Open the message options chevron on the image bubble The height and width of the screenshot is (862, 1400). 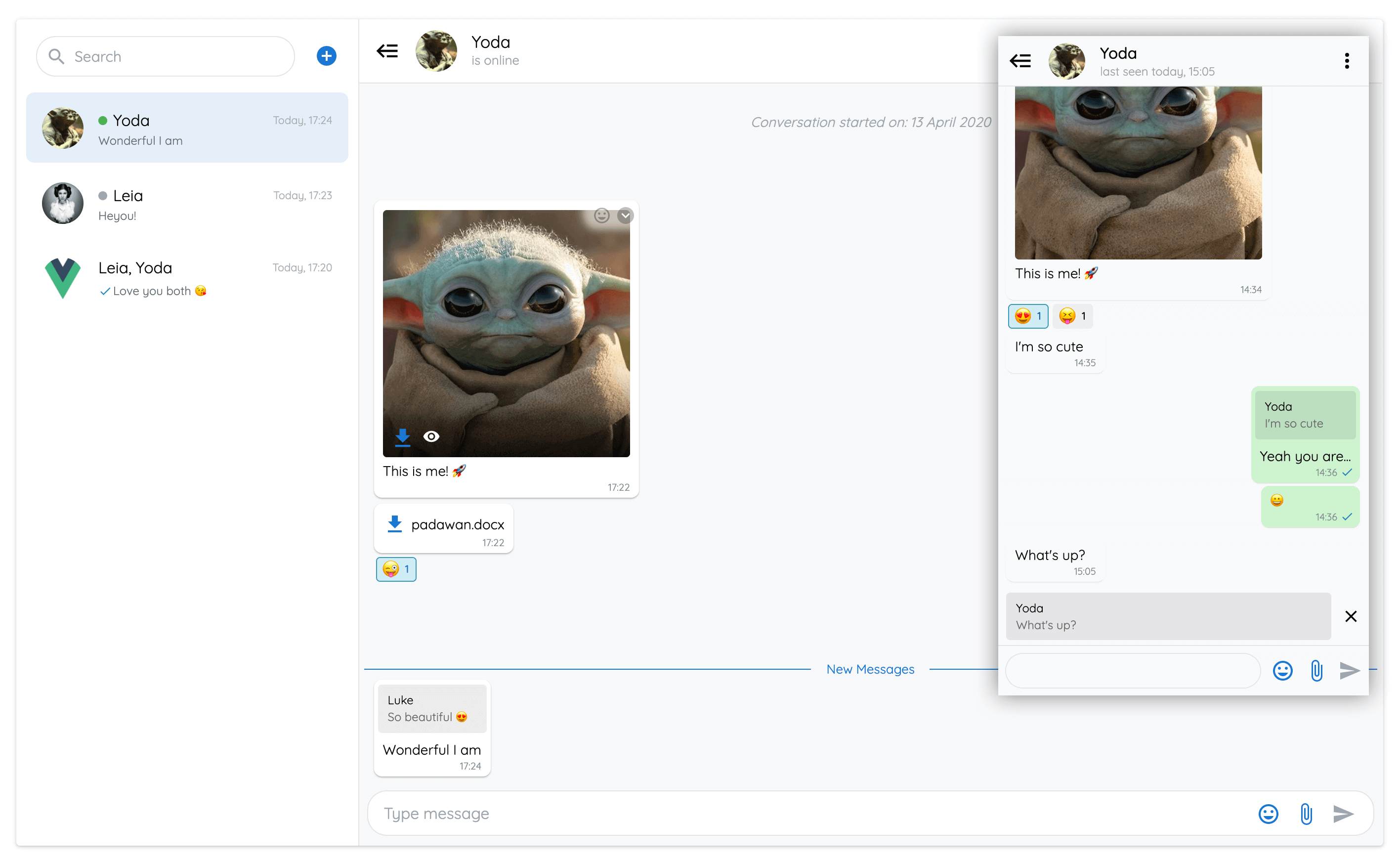coord(625,215)
